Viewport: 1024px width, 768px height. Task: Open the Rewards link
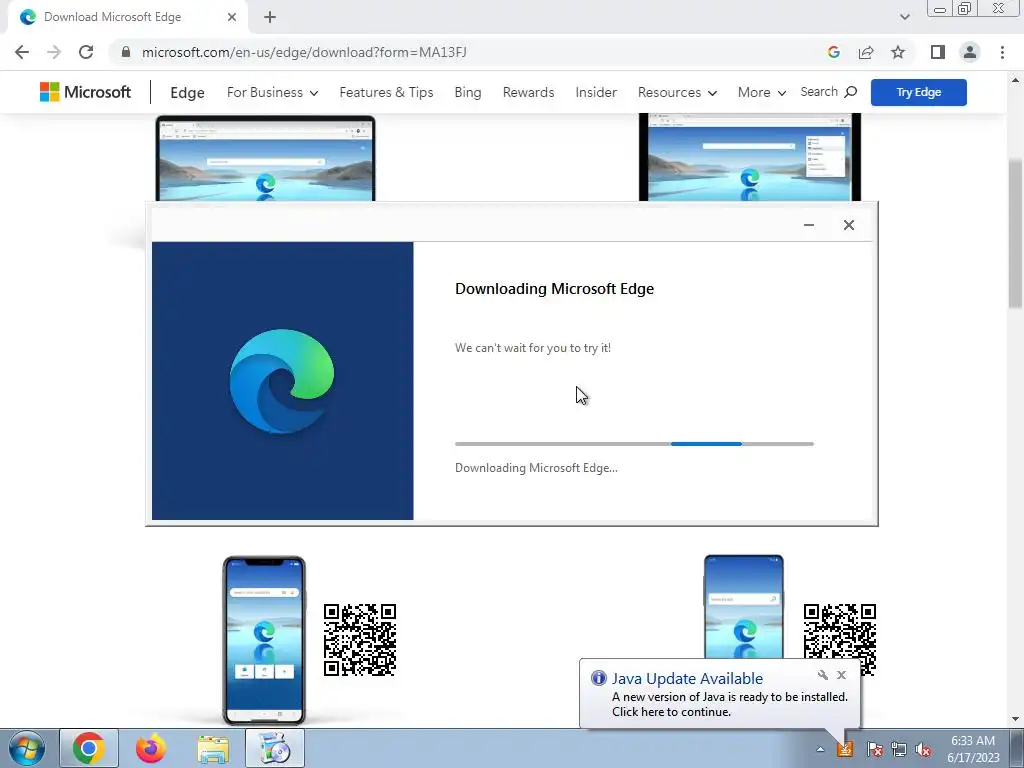coord(528,92)
